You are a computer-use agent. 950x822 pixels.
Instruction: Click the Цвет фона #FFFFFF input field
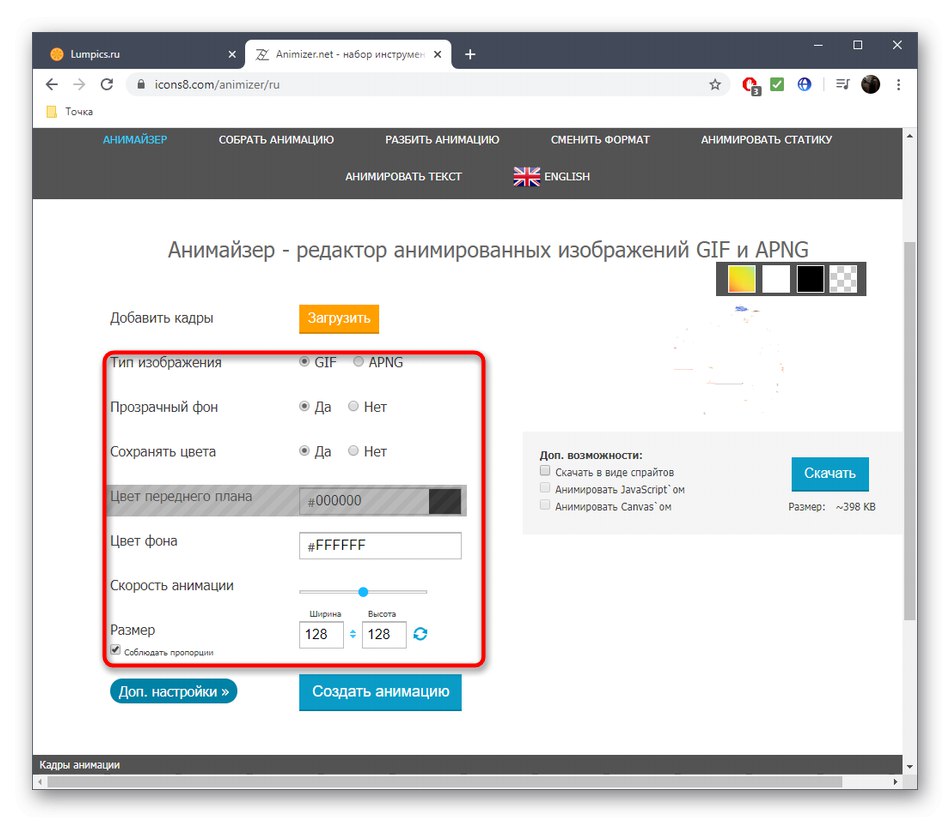click(379, 545)
